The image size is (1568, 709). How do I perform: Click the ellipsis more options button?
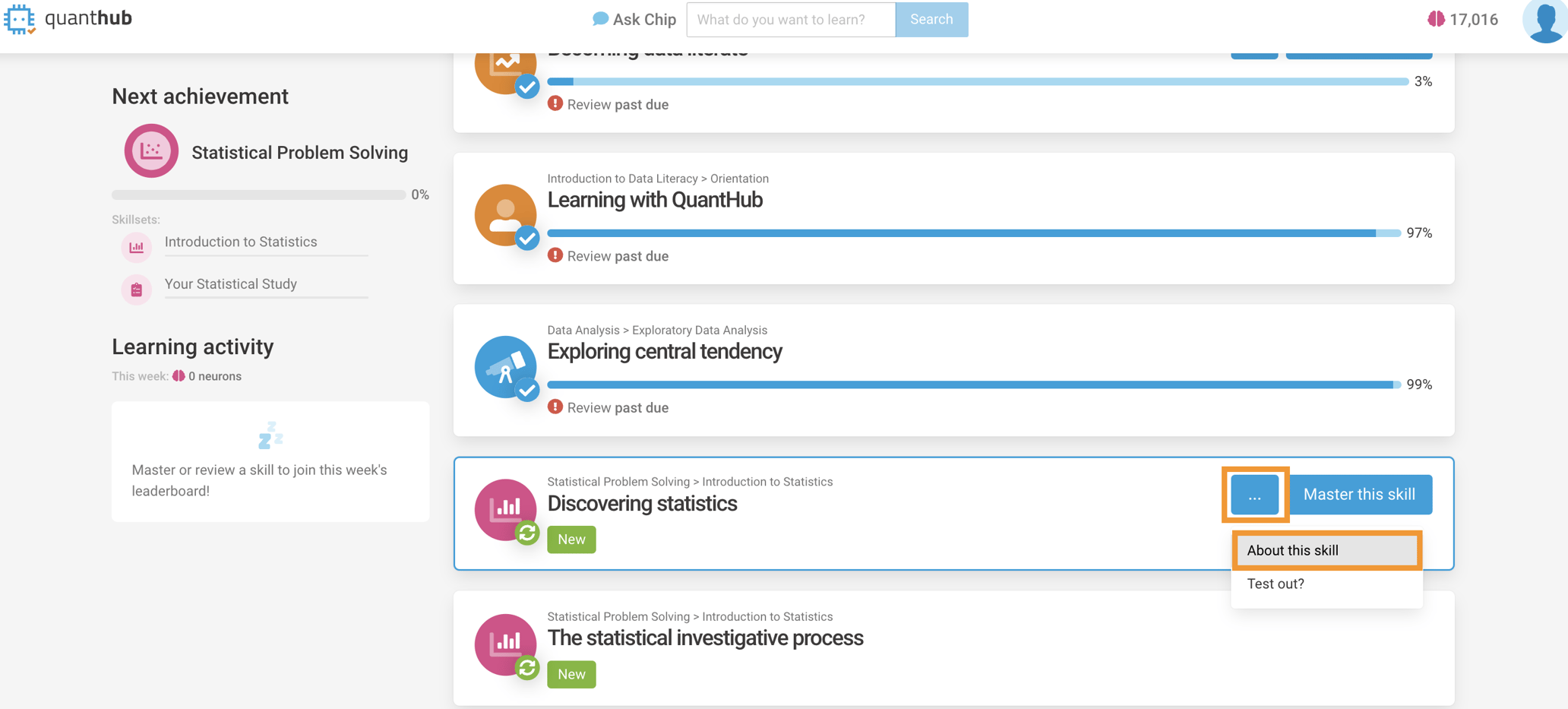[1254, 495]
